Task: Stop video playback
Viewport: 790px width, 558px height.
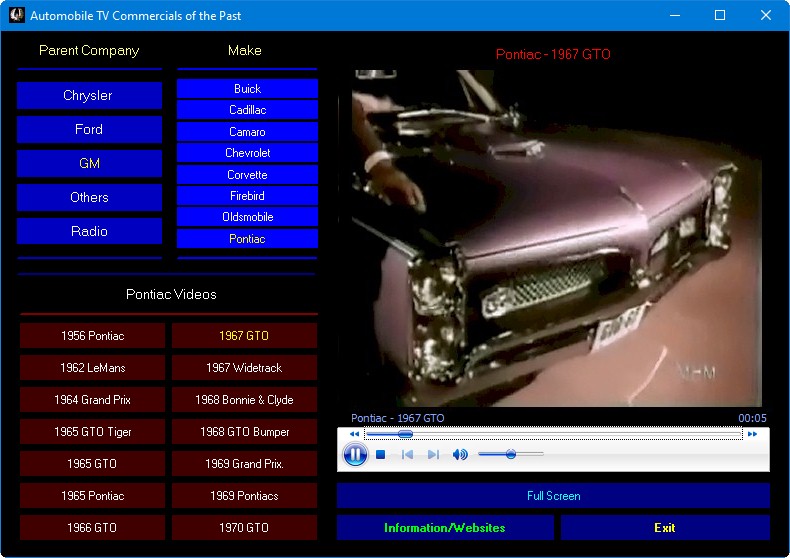Action: point(381,455)
